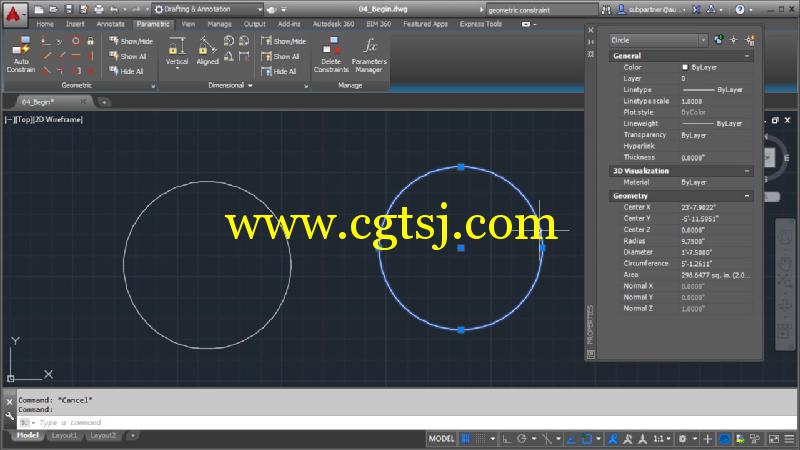
Task: Click geometric Show All constraints button
Action: [128, 56]
